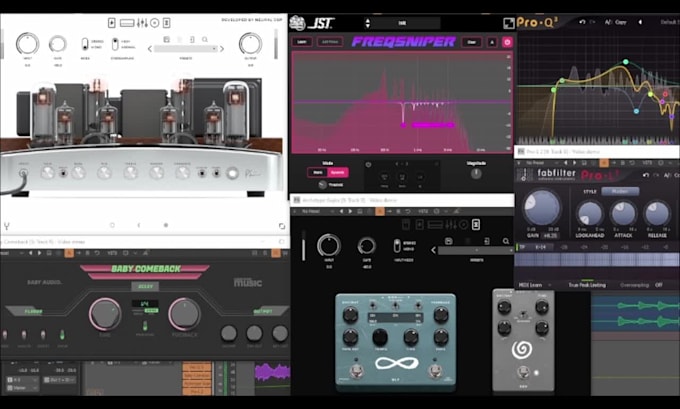
Task: Select the Dynamic mode in FreqSniper
Action: coord(337,173)
